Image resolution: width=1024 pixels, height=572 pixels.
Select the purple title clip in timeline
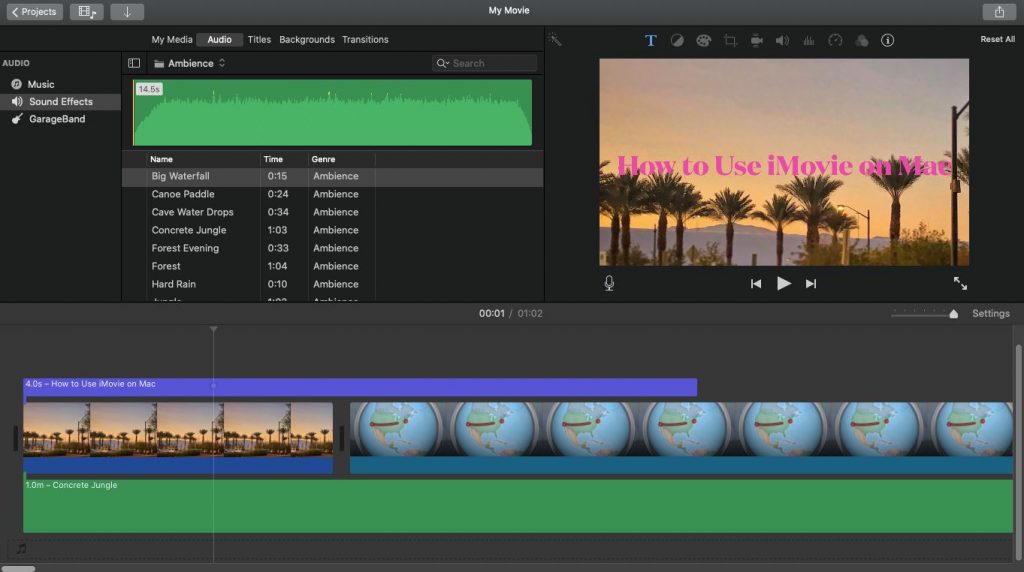coord(360,387)
